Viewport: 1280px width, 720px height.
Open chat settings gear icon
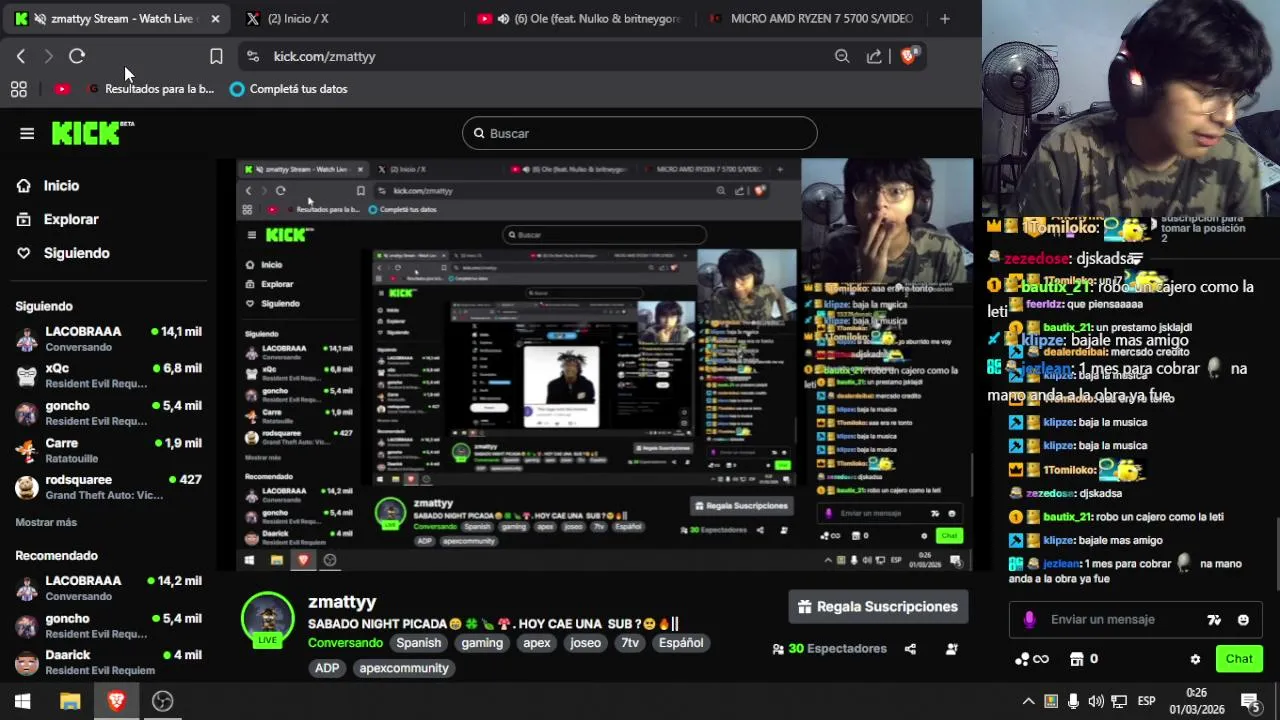[x=1195, y=659]
